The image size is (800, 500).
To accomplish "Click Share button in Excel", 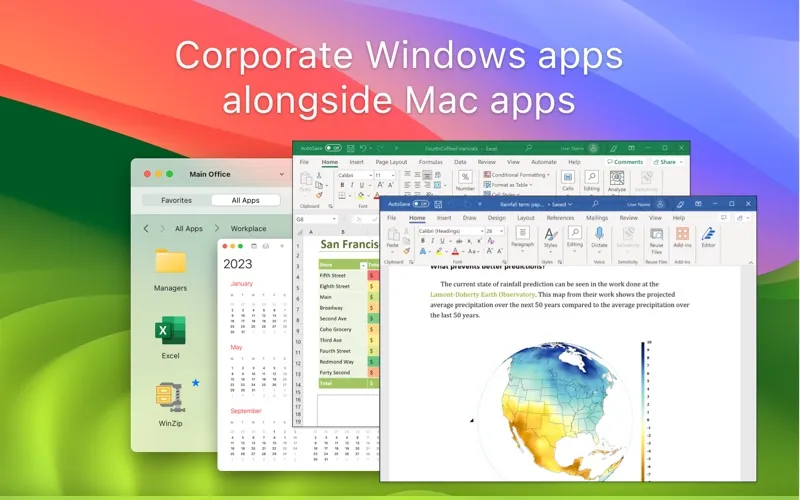I will pyautogui.click(x=667, y=162).
